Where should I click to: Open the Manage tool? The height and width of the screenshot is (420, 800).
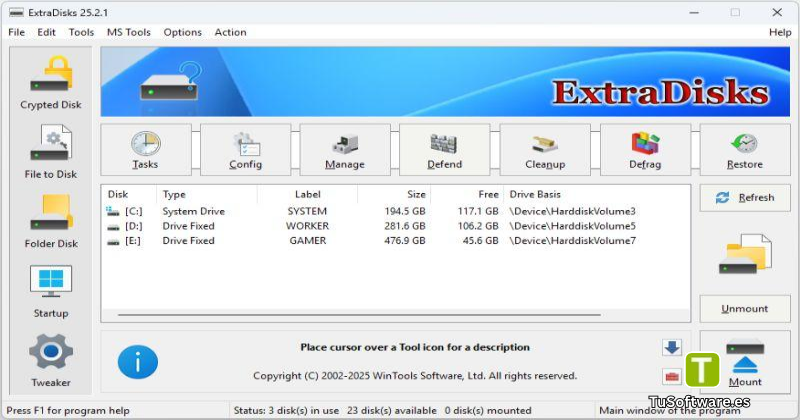345,150
